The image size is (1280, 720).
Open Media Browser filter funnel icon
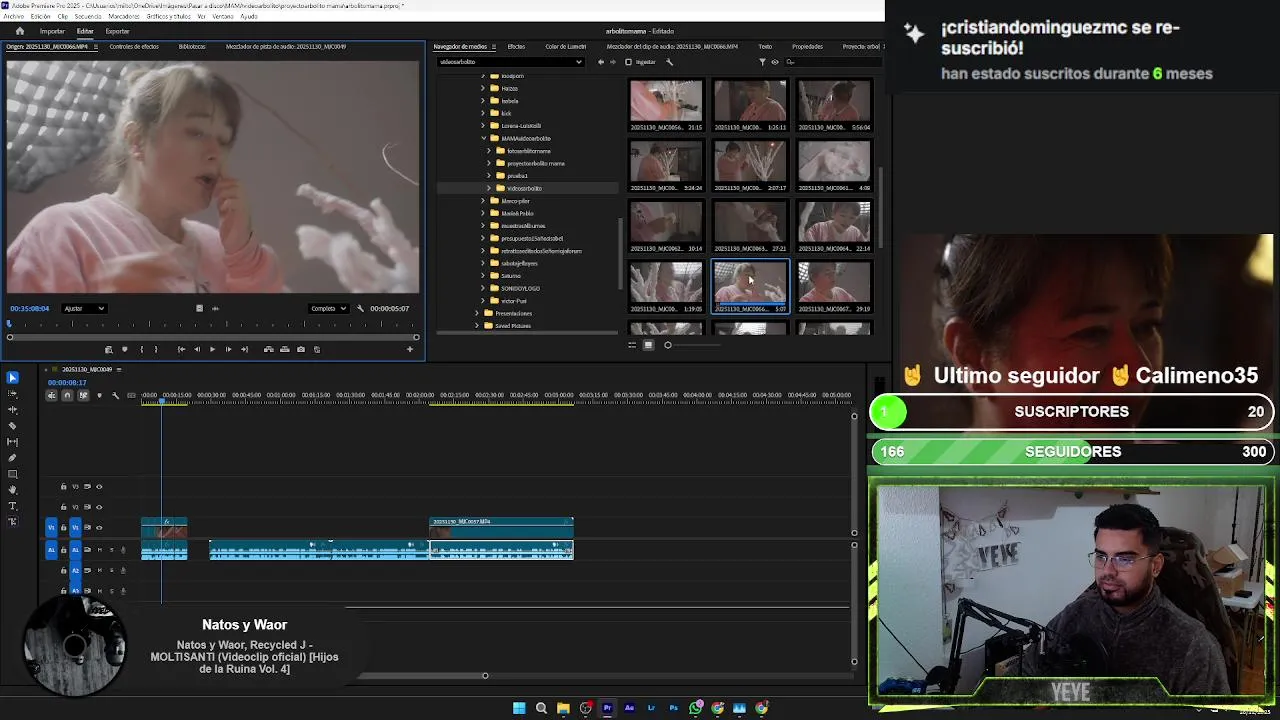click(x=762, y=62)
